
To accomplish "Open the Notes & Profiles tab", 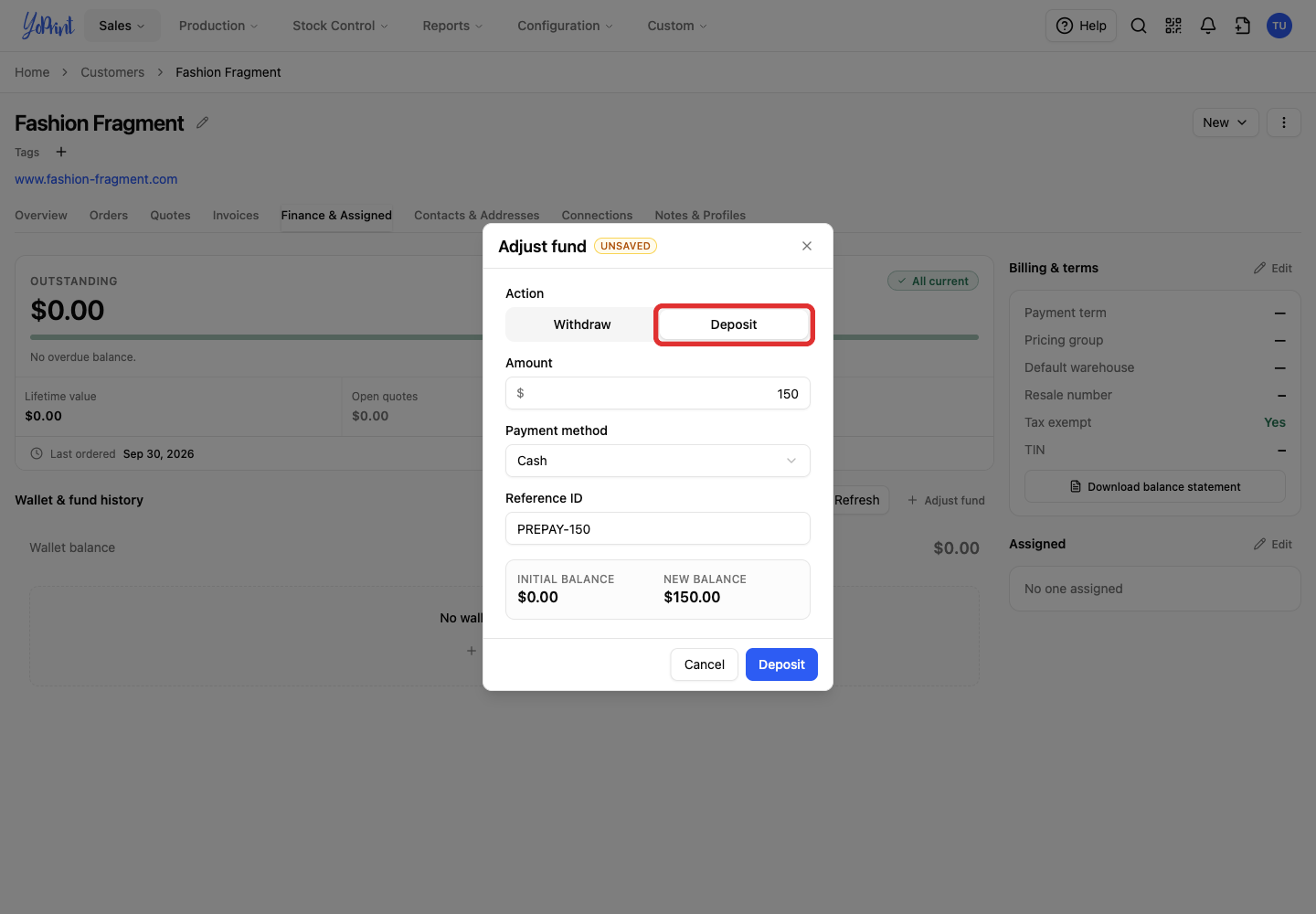I will coord(700,215).
